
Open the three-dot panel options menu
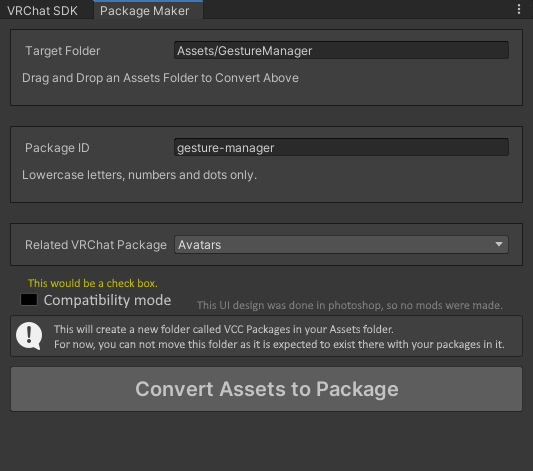coord(519,9)
